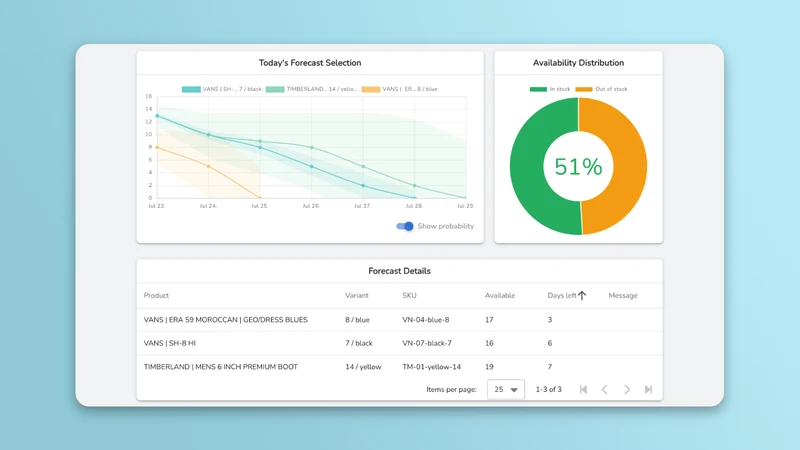Click Available value 17
The width and height of the screenshot is (800, 450).
click(x=489, y=320)
